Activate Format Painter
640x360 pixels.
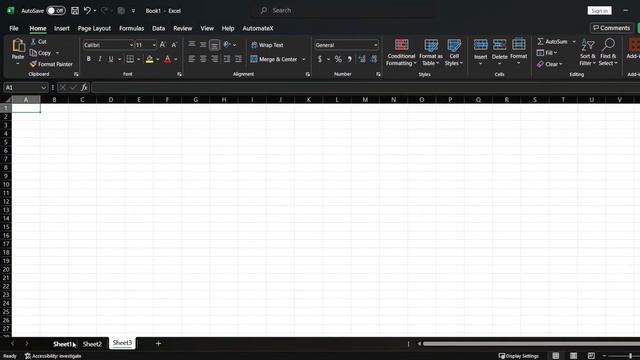[51, 64]
